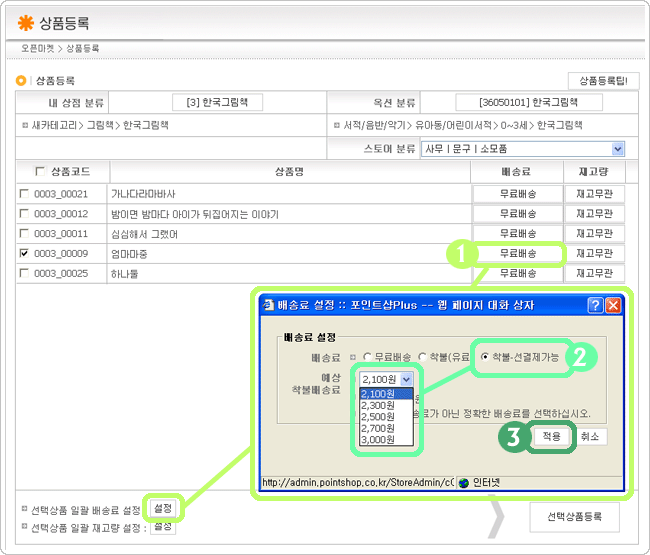
Task: Click the orange asterisk 상품등록 header icon
Action: (x=26, y=22)
